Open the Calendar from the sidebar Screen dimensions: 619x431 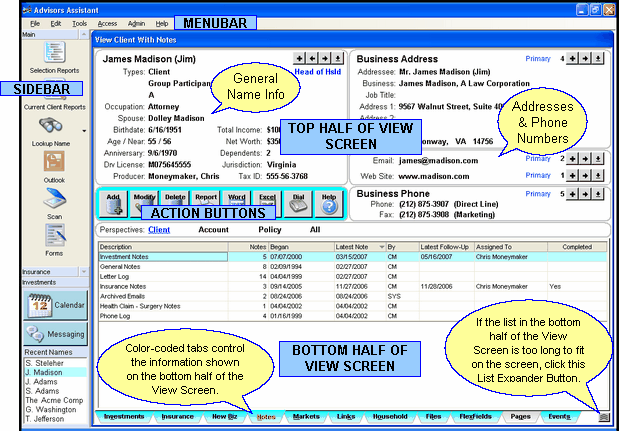click(54, 305)
